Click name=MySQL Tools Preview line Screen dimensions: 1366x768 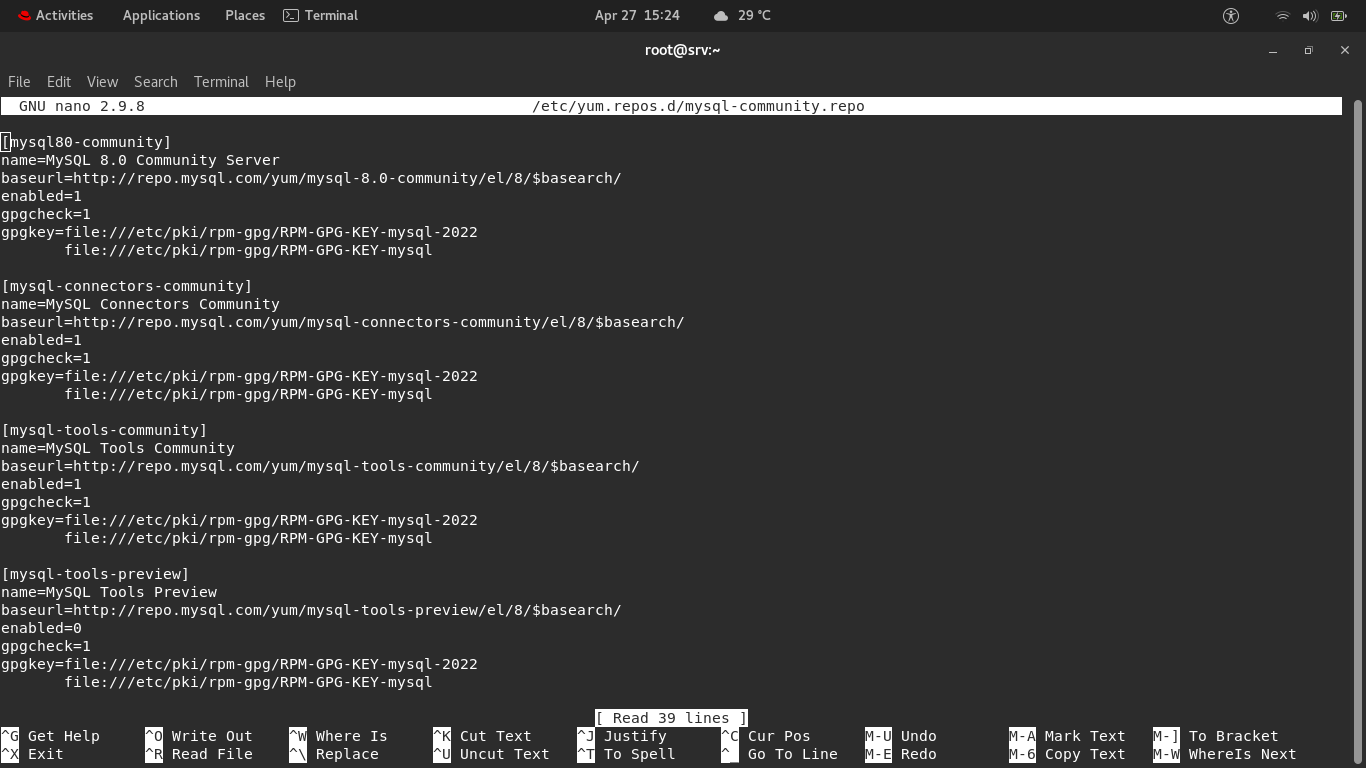(x=109, y=592)
